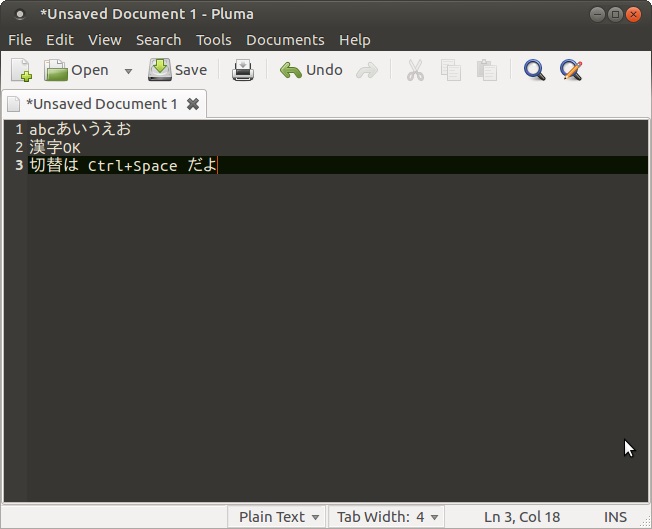Minimize the Pluma window
Image resolution: width=652 pixels, height=529 pixels.
(598, 15)
